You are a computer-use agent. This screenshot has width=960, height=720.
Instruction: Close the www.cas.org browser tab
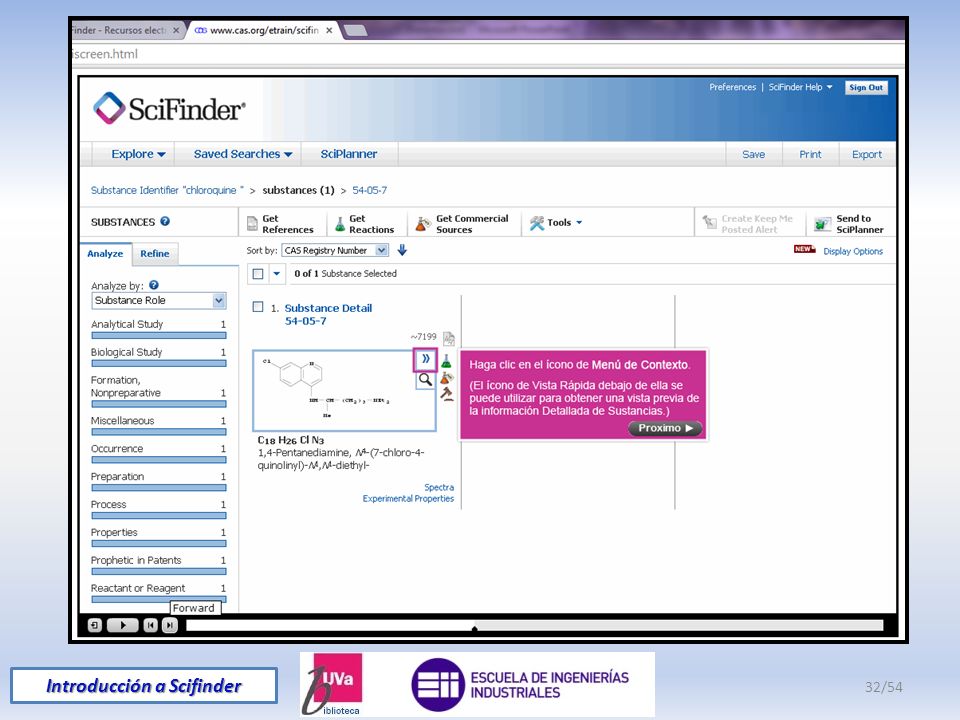tap(329, 30)
